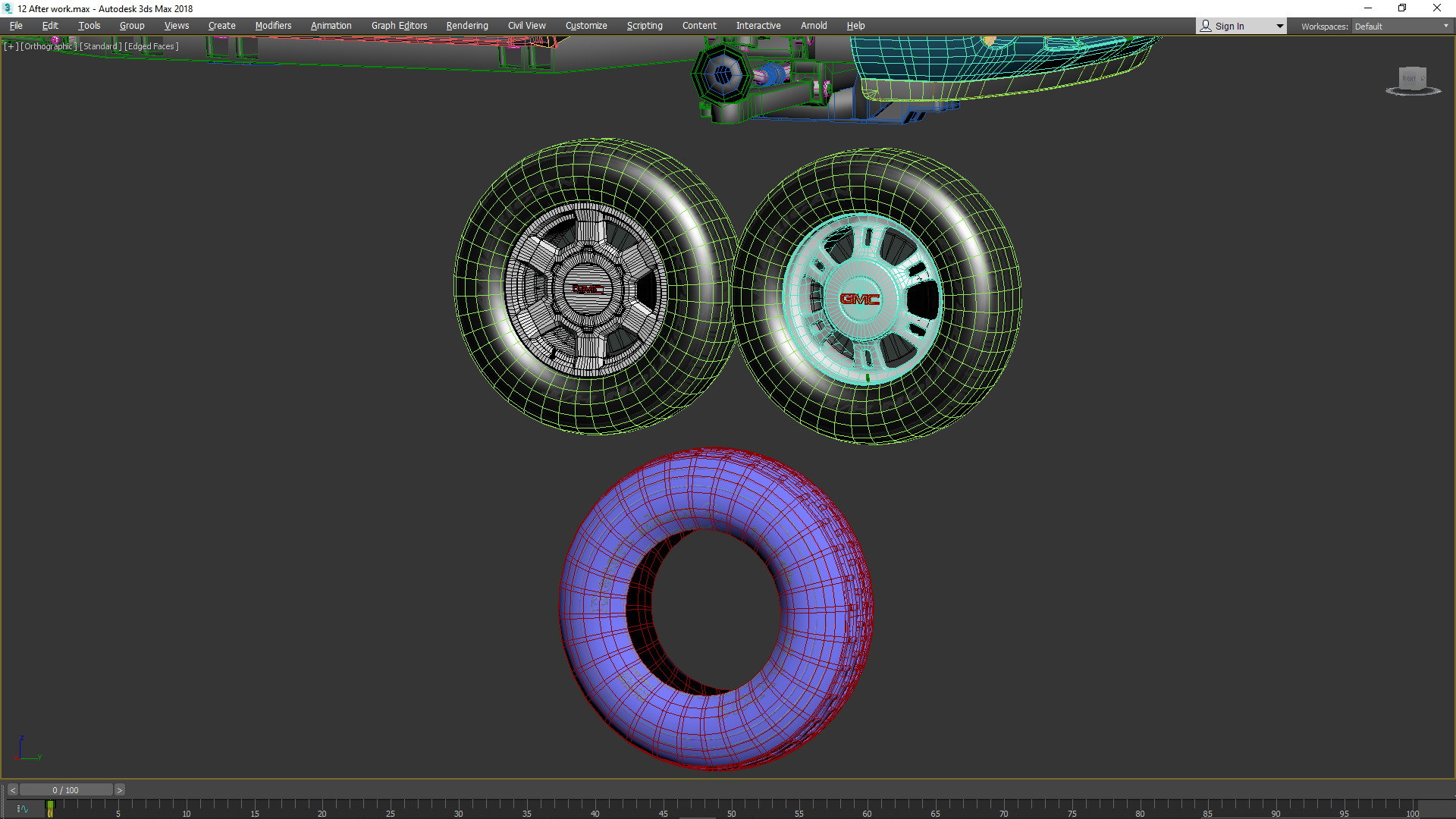Click the Standard viewport quality label
The height and width of the screenshot is (819, 1456).
tap(101, 46)
